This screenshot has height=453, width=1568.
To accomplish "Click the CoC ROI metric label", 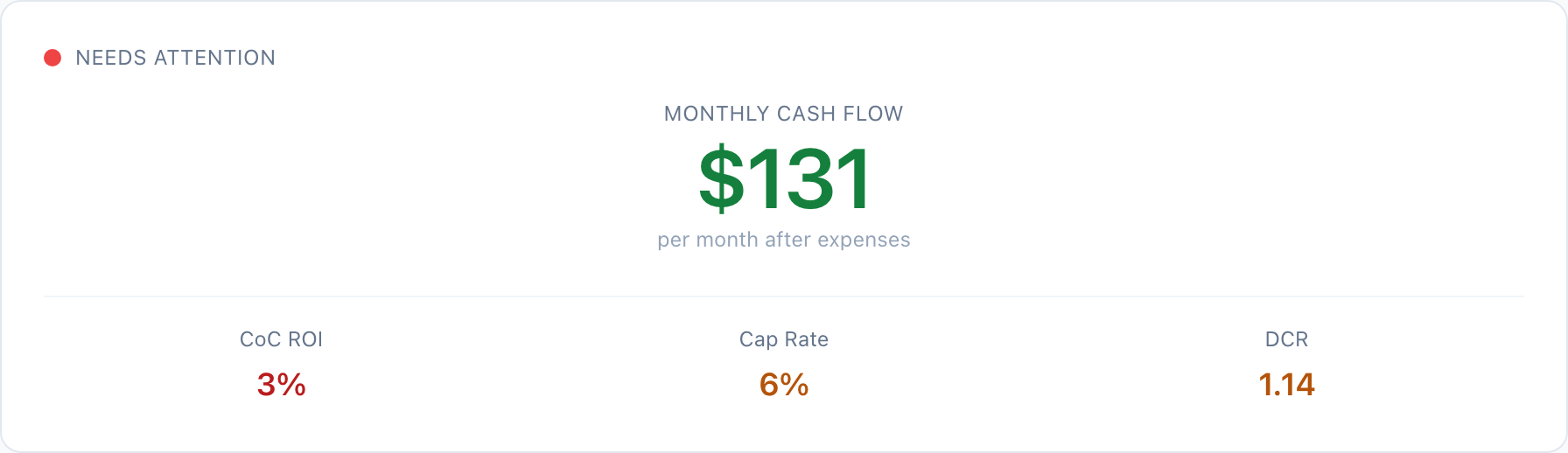I will tap(281, 339).
